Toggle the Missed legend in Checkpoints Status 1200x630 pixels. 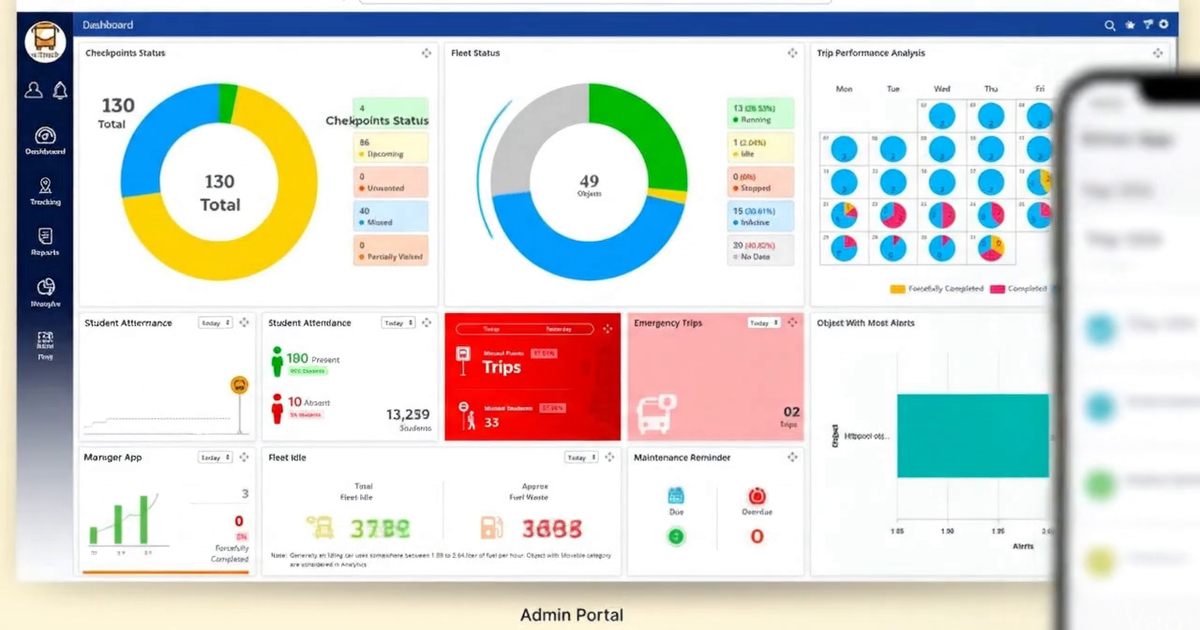click(x=390, y=216)
